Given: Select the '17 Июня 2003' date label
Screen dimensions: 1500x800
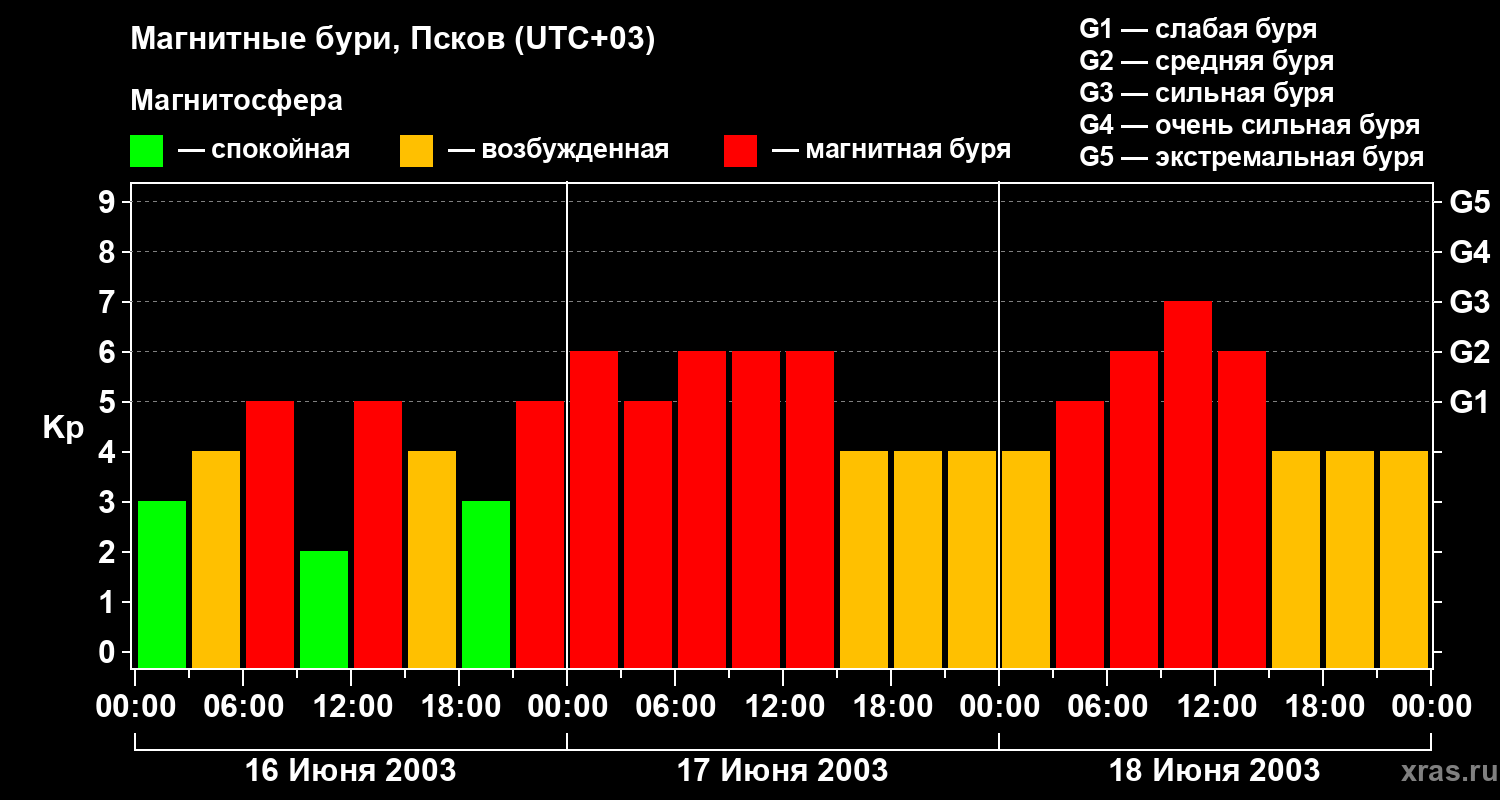Looking at the screenshot, I should point(782,771).
